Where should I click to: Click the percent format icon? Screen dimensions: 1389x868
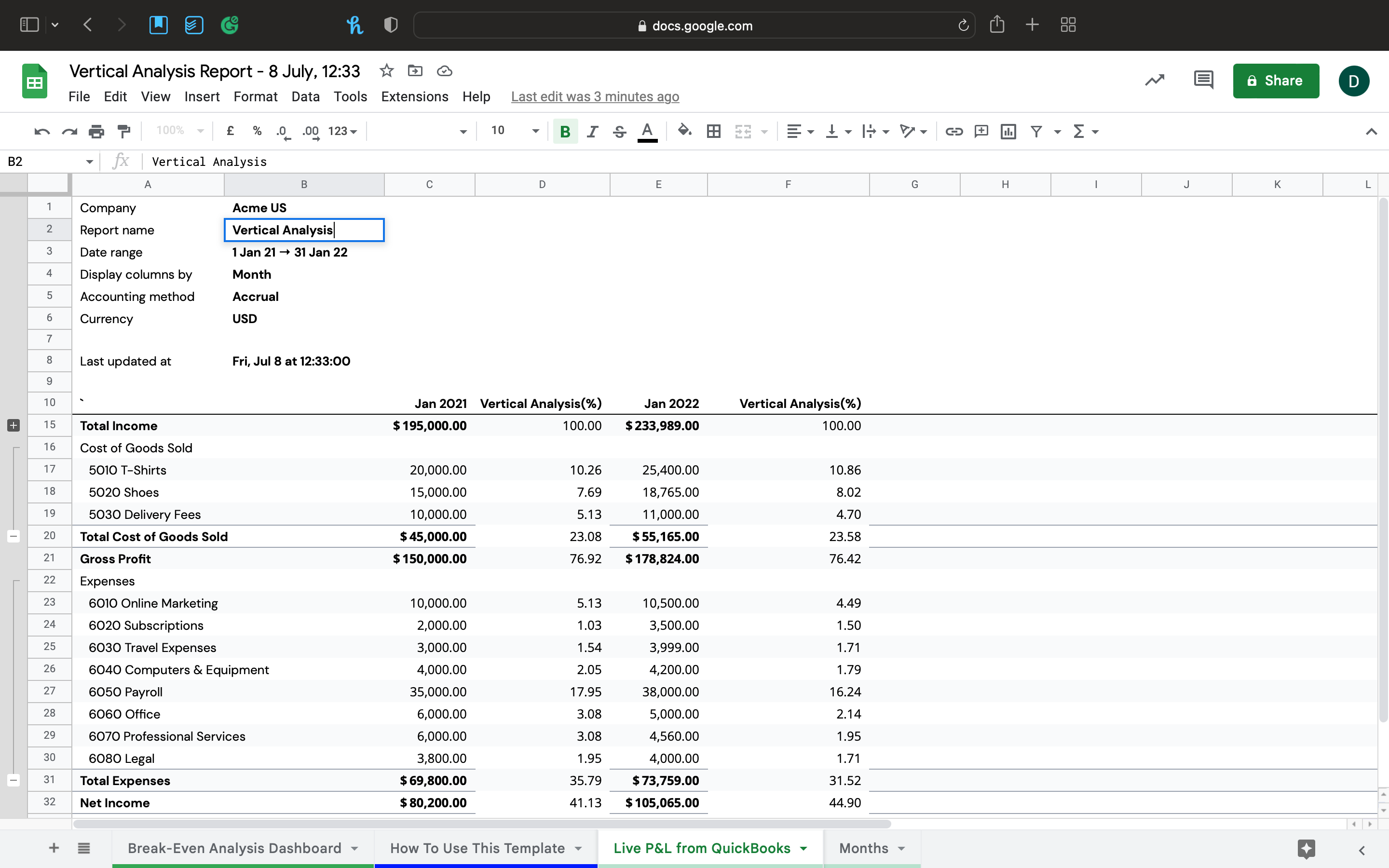pyautogui.click(x=257, y=131)
